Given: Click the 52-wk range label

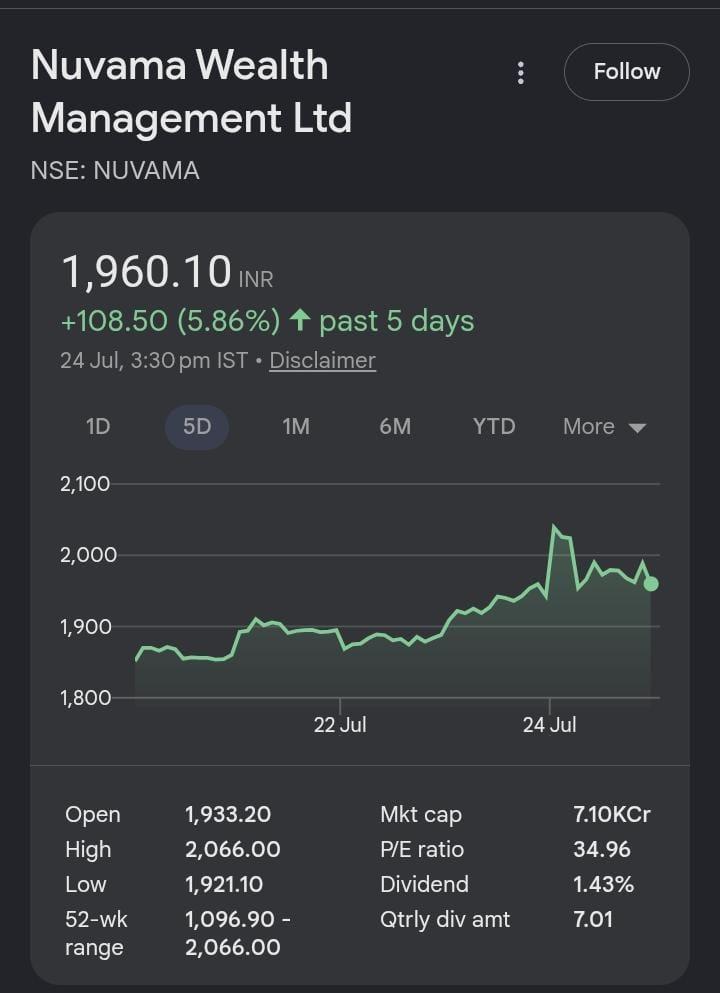Looking at the screenshot, I should click(96, 933).
